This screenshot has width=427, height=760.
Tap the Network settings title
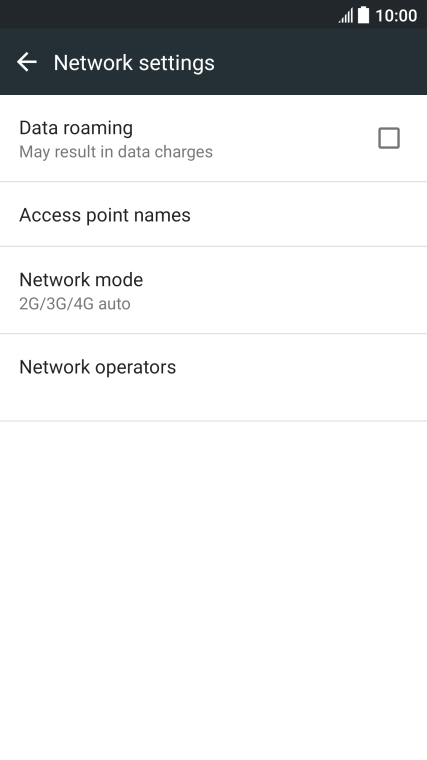click(134, 63)
